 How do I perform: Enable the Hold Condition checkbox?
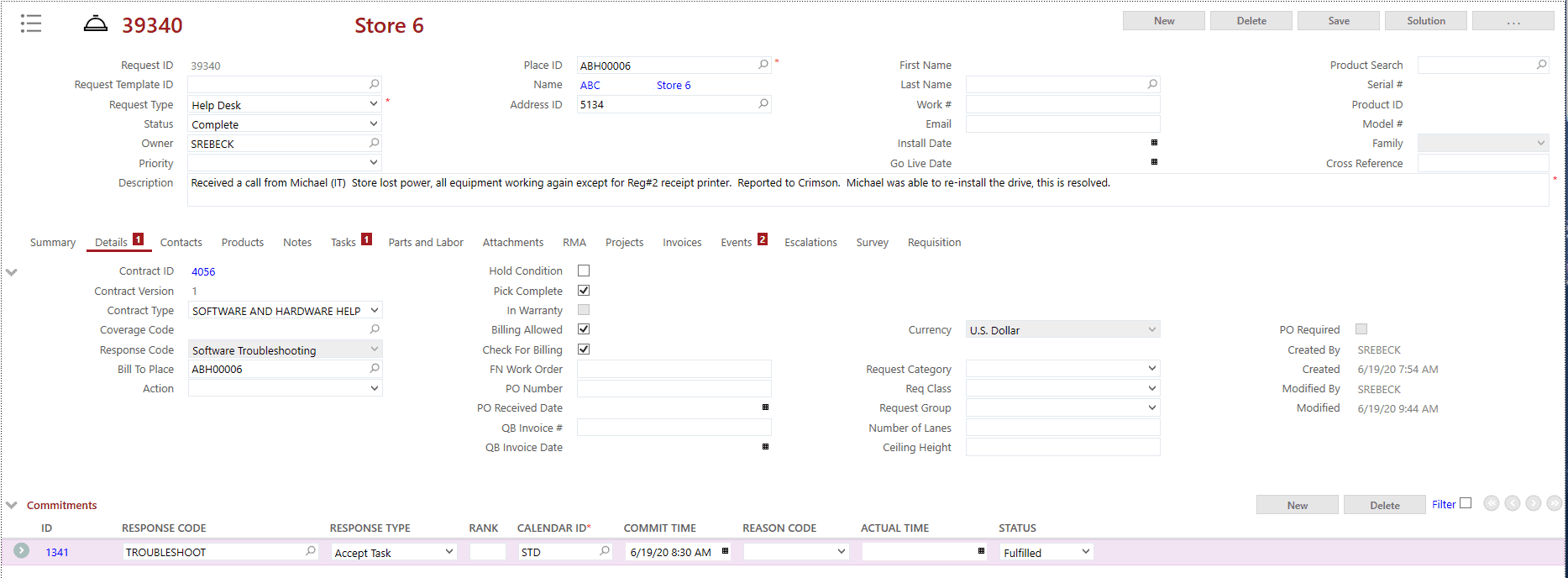tap(584, 271)
